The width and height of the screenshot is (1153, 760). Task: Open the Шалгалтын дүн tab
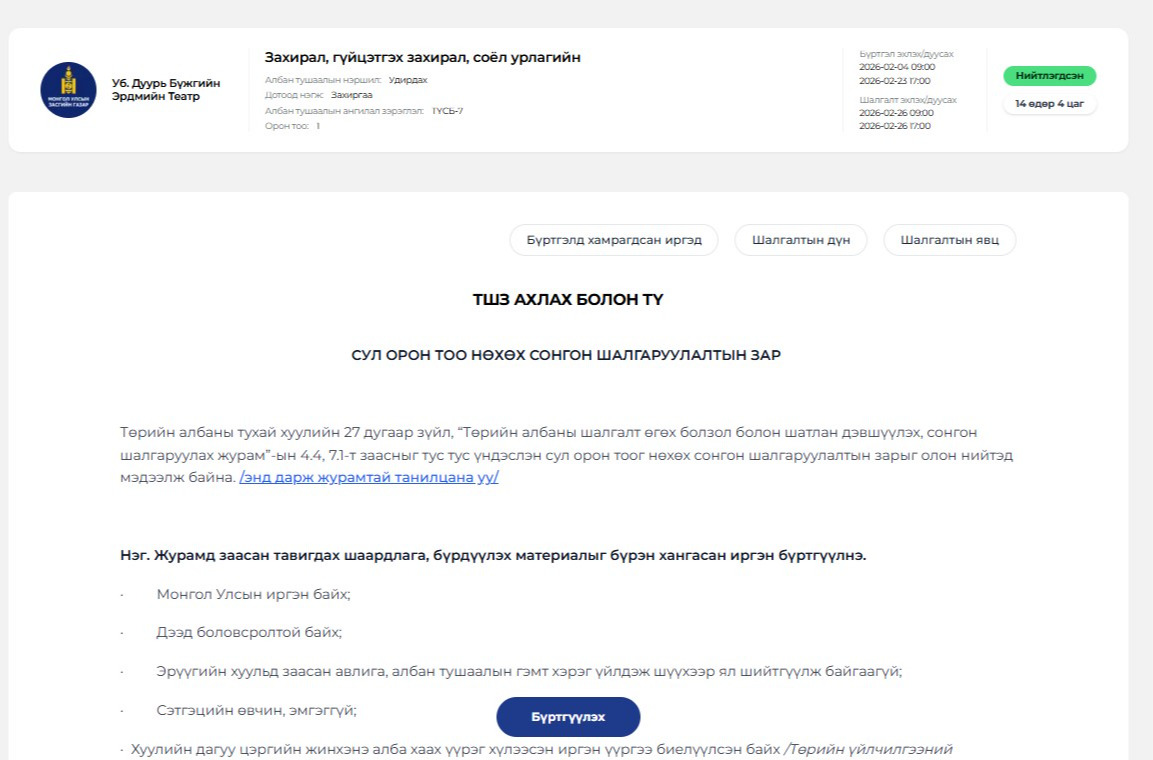coord(801,240)
